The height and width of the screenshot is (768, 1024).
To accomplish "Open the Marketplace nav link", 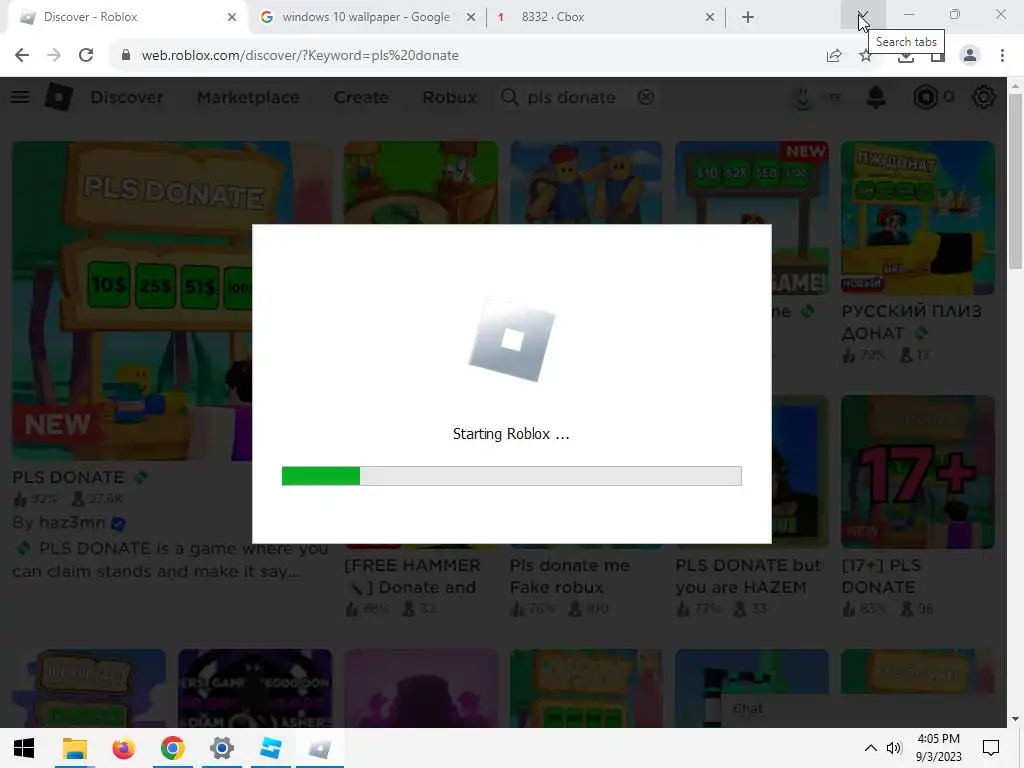I will [248, 97].
